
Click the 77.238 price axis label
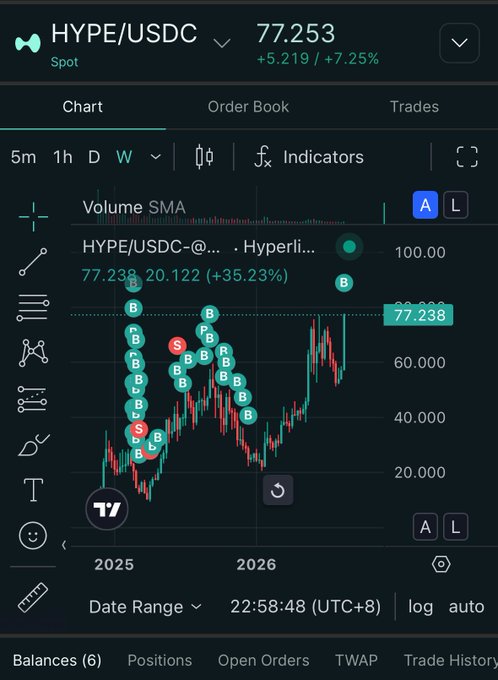pyautogui.click(x=419, y=315)
